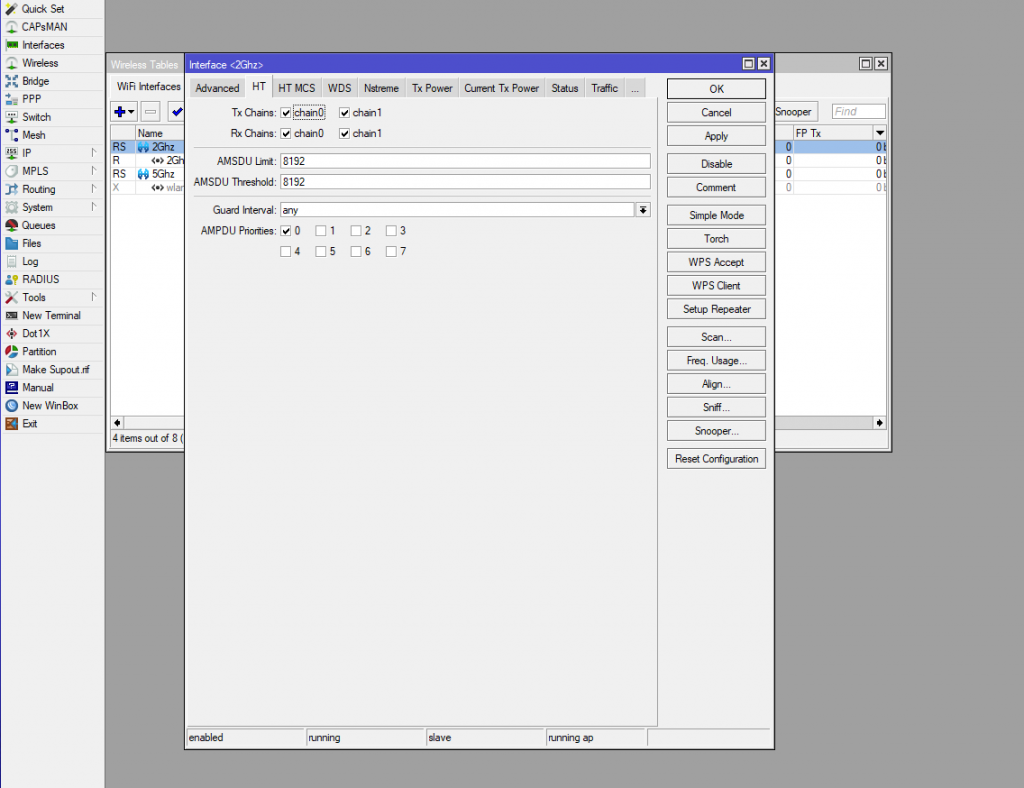1024x788 pixels.
Task: Click the blue plus add icon
Action: 120,112
